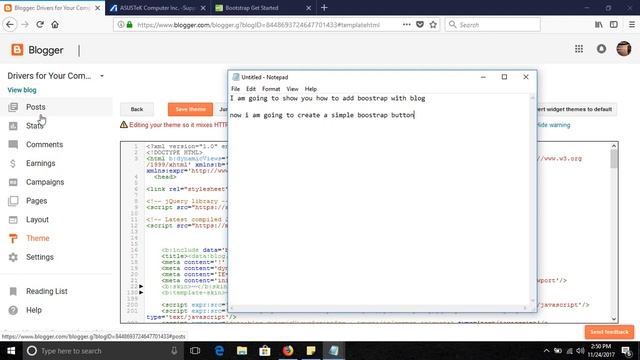Screen dimensions: 640x360
Task: Open the account profile avatar
Action: pyautogui.click(x=624, y=49)
